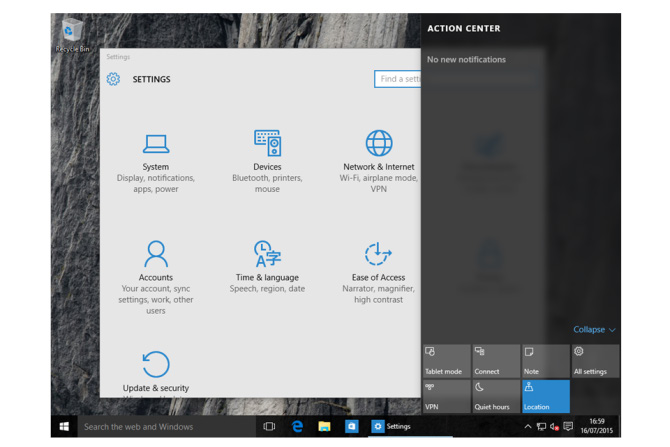Image resolution: width=670 pixels, height=447 pixels.
Task: Click the Action Center tray icon
Action: (x=568, y=426)
